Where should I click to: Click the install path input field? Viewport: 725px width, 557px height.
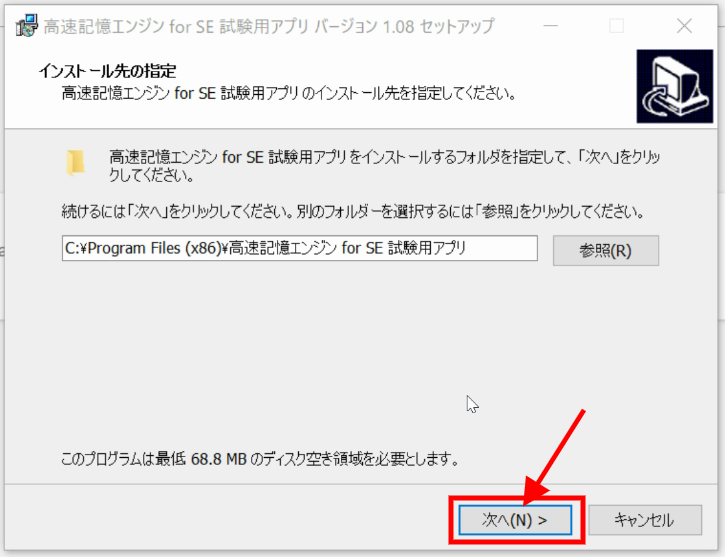pyautogui.click(x=300, y=249)
